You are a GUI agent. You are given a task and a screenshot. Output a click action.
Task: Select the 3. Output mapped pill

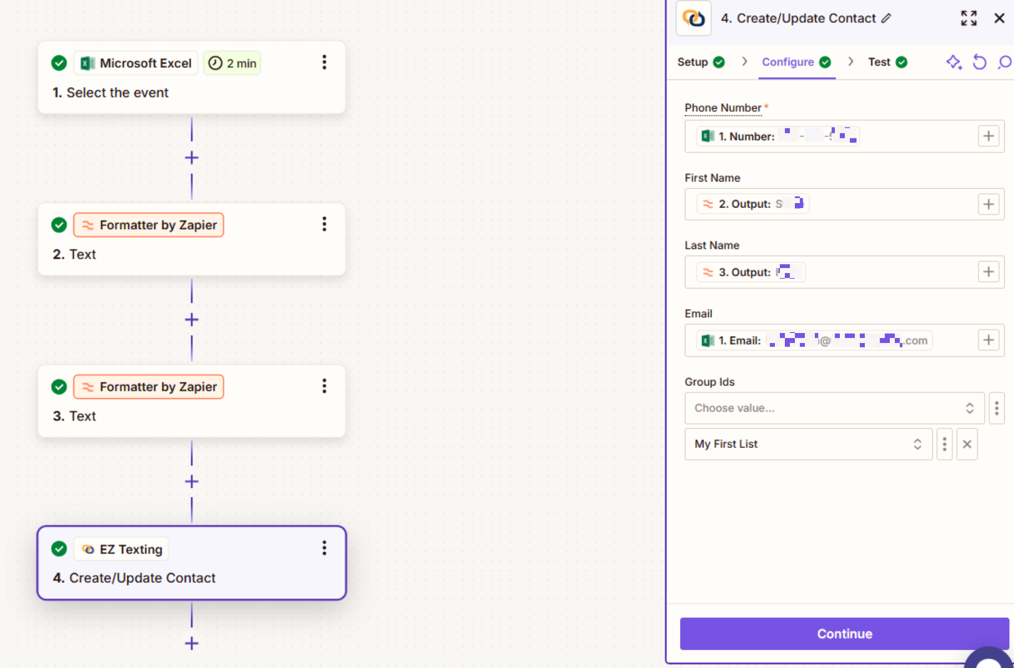pyautogui.click(x=751, y=272)
